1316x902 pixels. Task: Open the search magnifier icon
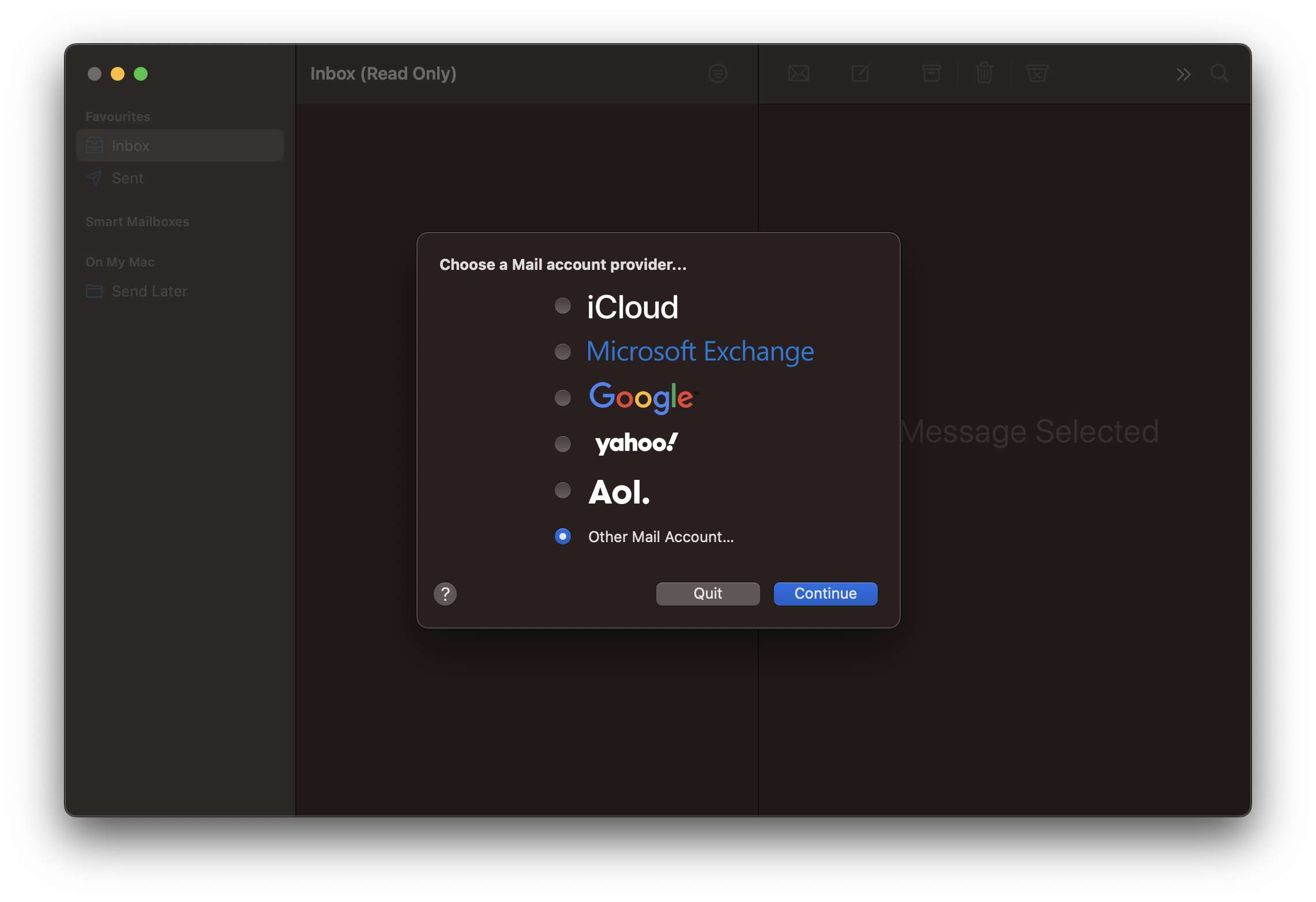pyautogui.click(x=1219, y=73)
